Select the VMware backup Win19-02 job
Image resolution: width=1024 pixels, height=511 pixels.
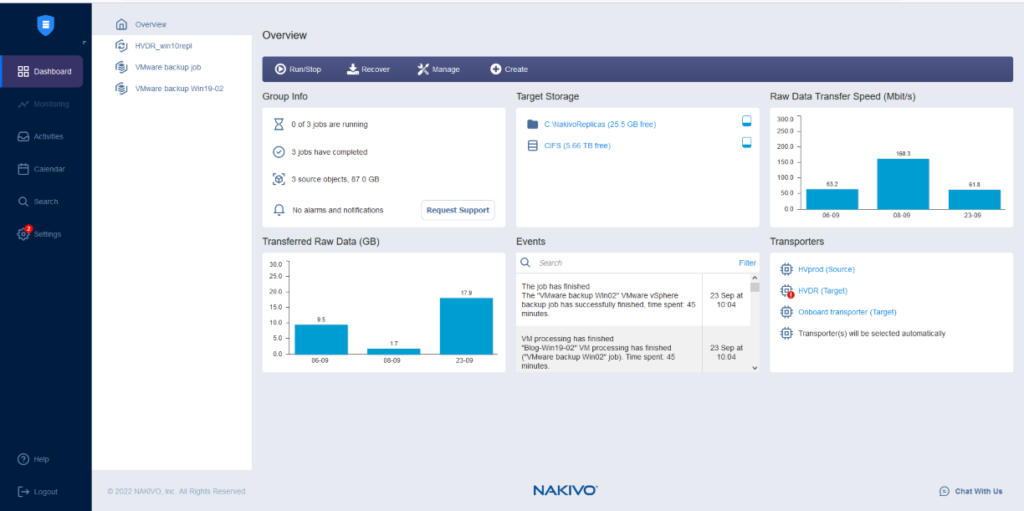click(172, 88)
